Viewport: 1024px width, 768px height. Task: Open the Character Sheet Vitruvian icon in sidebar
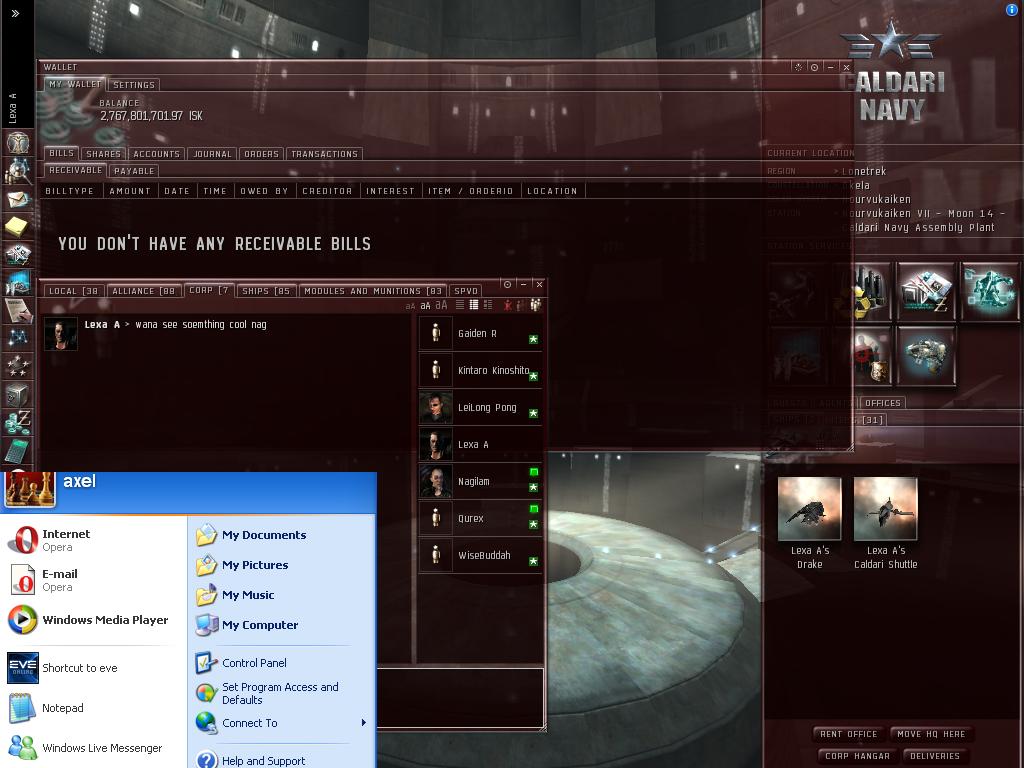18,142
